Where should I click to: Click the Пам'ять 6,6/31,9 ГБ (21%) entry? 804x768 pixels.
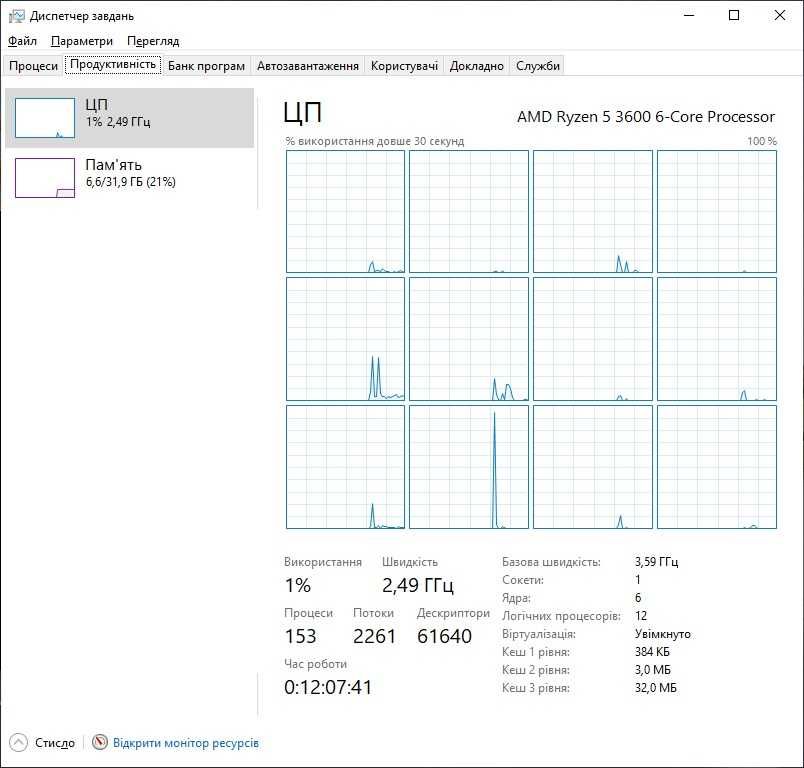129,178
